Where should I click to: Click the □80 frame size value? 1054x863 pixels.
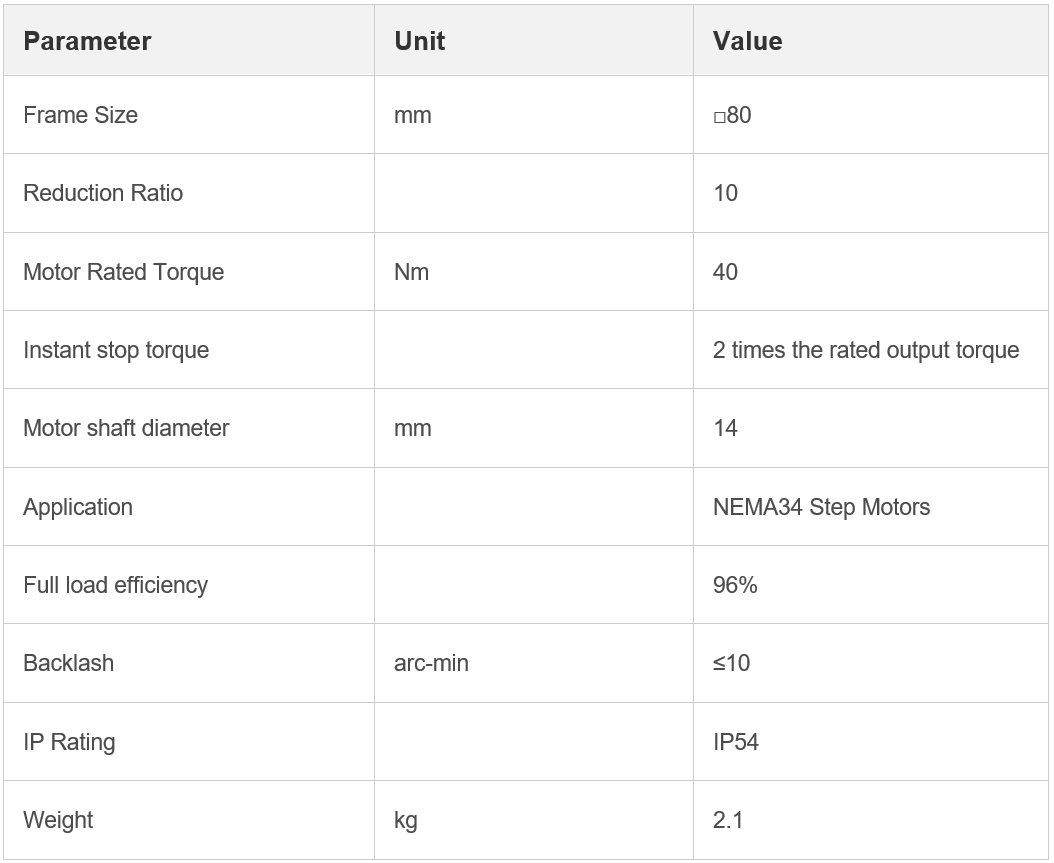tap(732, 115)
